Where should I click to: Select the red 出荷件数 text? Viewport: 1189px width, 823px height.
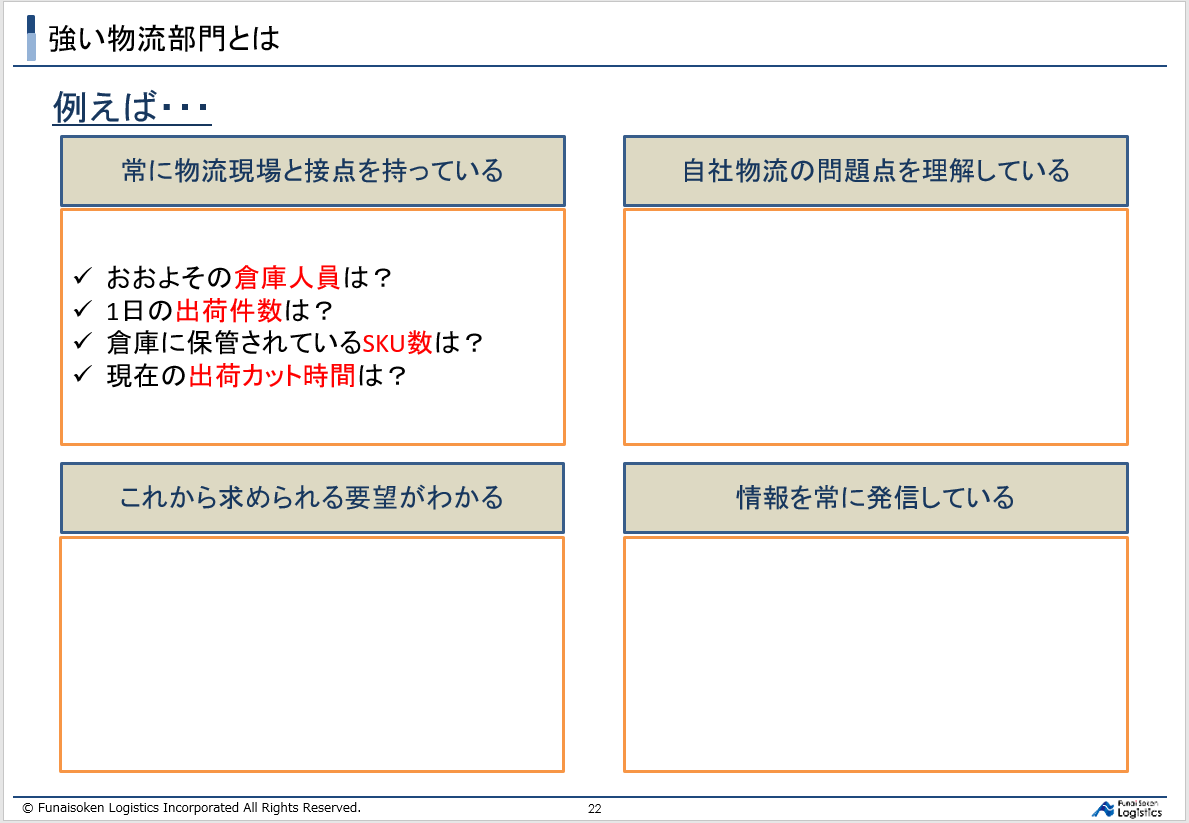click(x=229, y=310)
